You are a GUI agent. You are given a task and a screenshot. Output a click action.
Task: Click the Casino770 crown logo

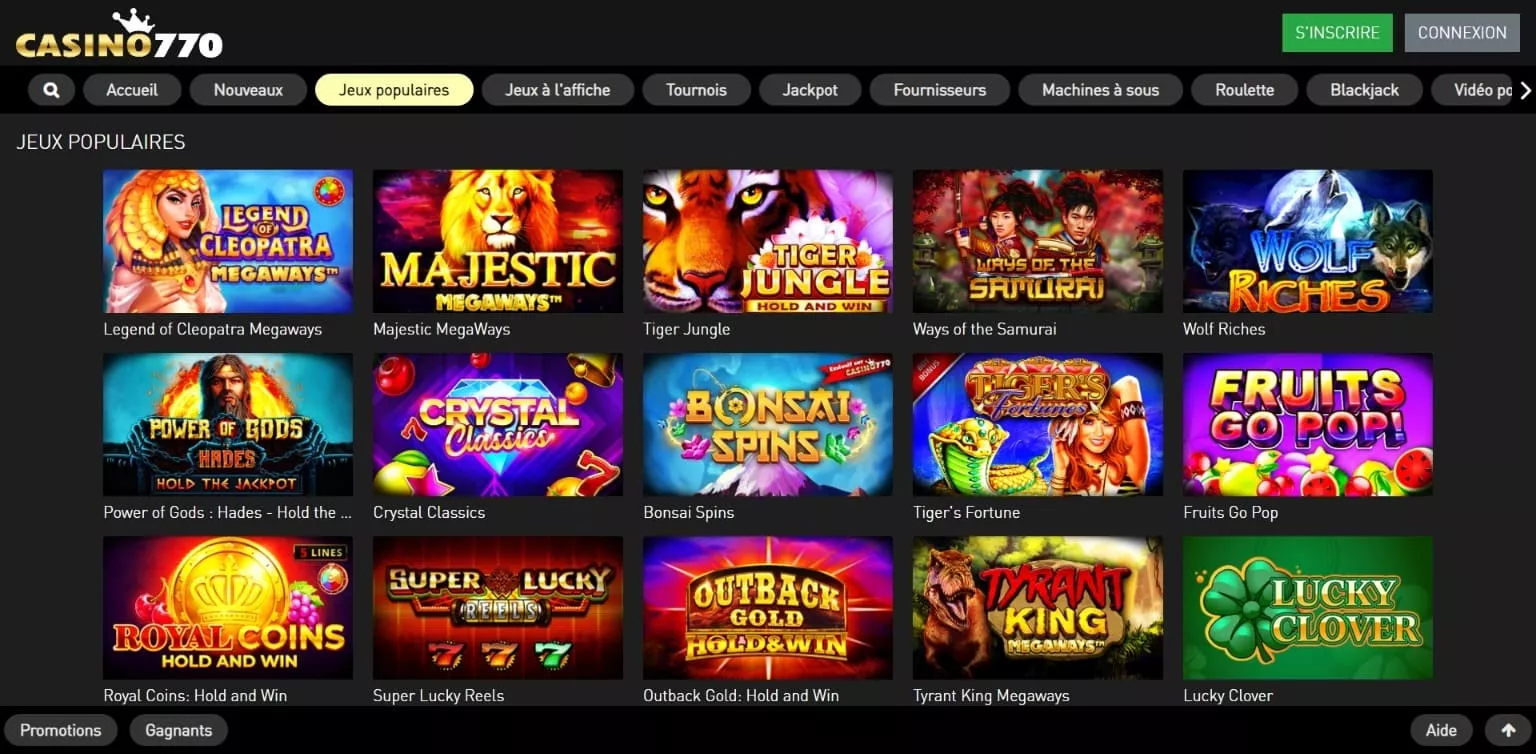(119, 34)
